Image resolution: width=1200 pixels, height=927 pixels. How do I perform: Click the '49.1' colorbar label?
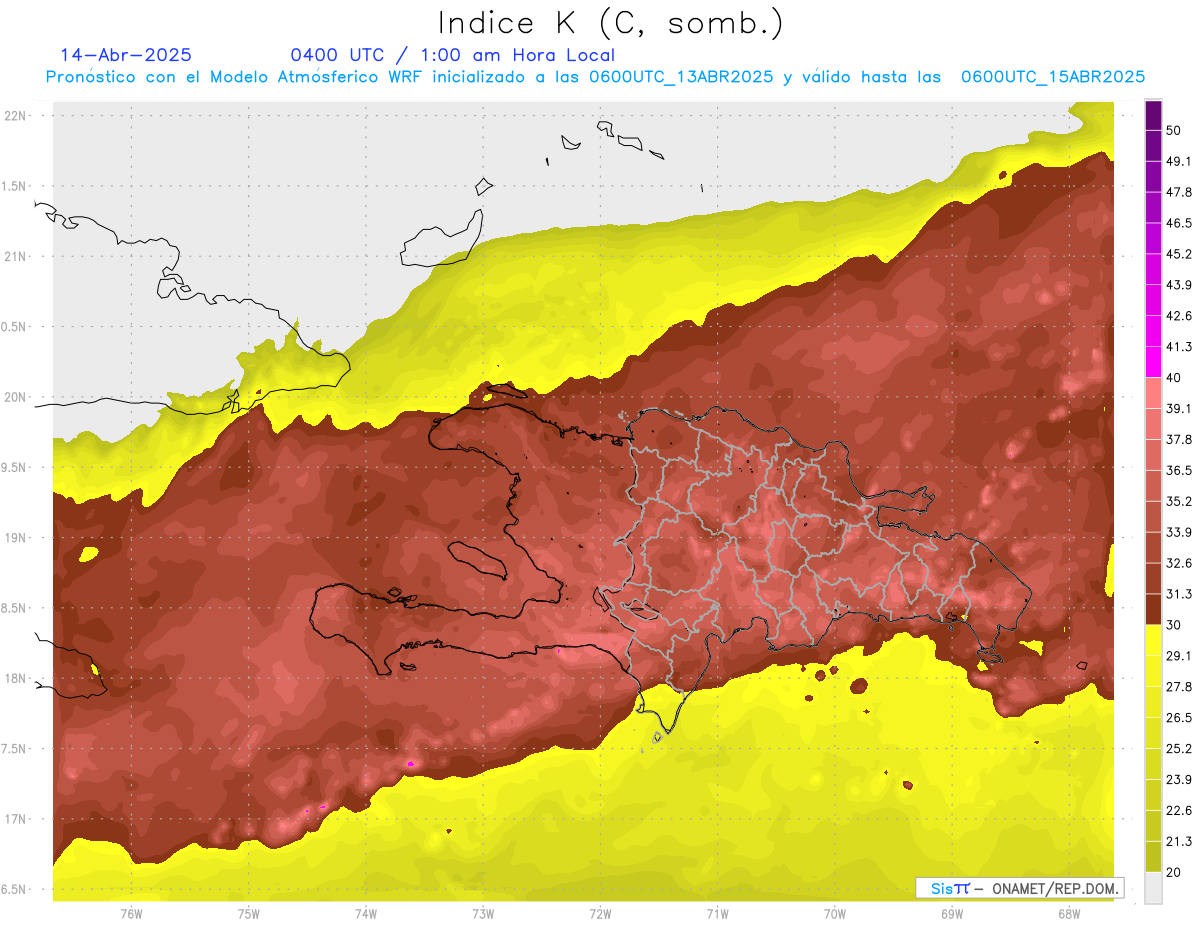(x=1179, y=162)
